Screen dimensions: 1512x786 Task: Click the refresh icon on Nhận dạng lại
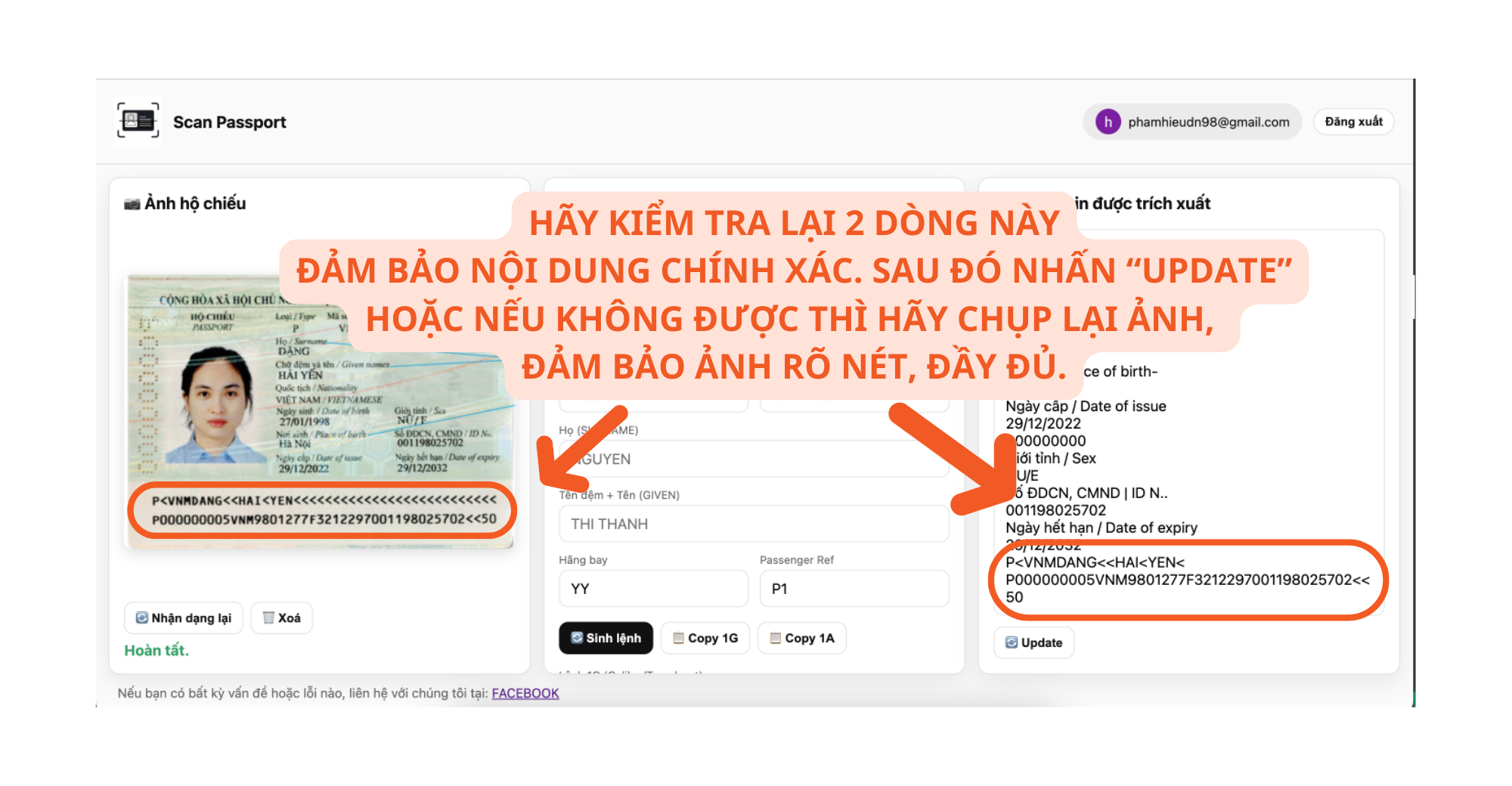coord(141,618)
